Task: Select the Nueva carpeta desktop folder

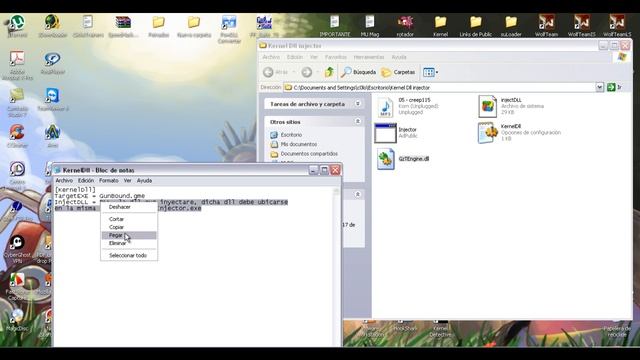Action: [x=194, y=27]
